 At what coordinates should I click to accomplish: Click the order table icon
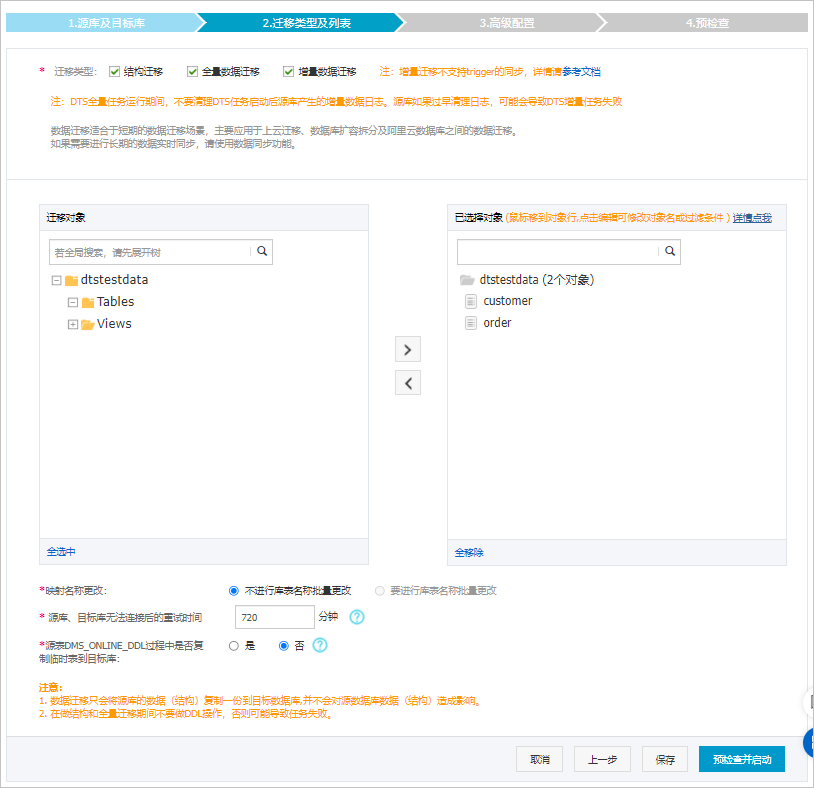471,323
